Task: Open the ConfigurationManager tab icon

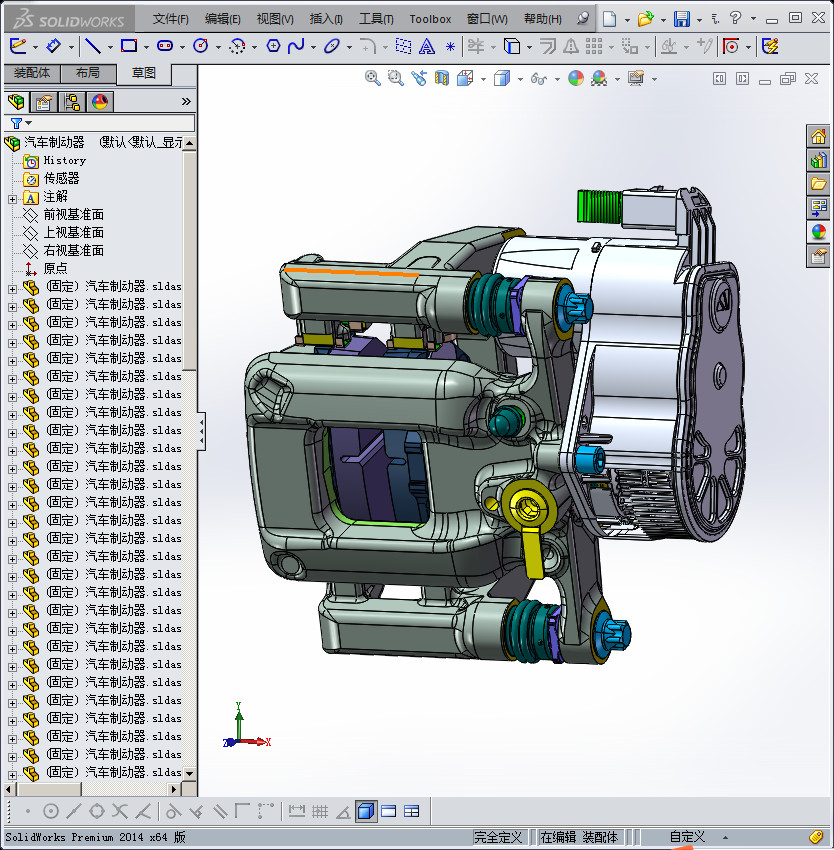Action: [x=72, y=101]
